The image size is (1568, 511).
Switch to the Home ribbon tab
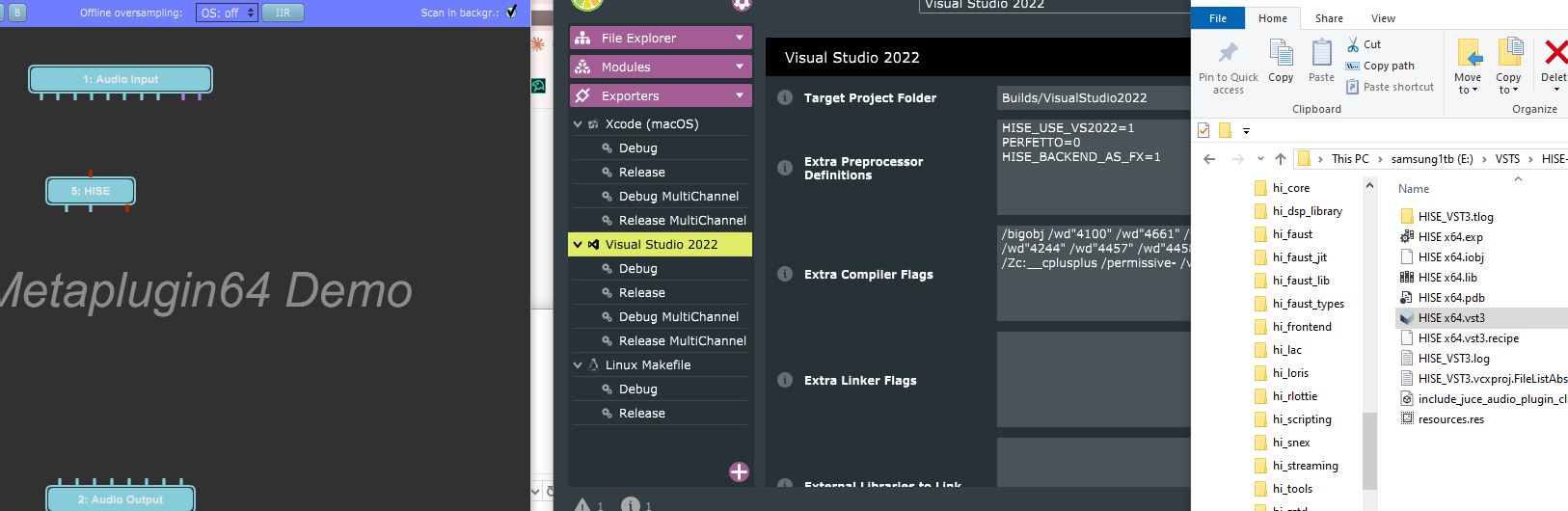[x=1272, y=18]
